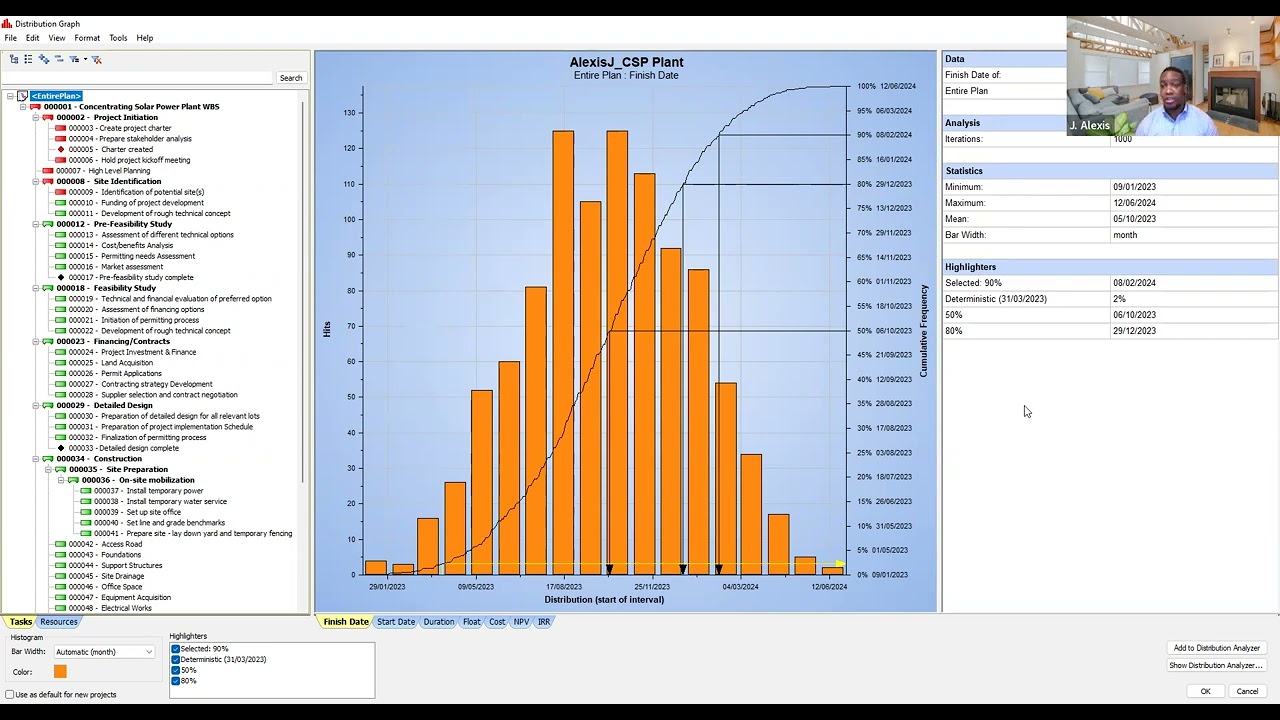Click the tallest histogram bar at 17/08/2023

(x=563, y=353)
